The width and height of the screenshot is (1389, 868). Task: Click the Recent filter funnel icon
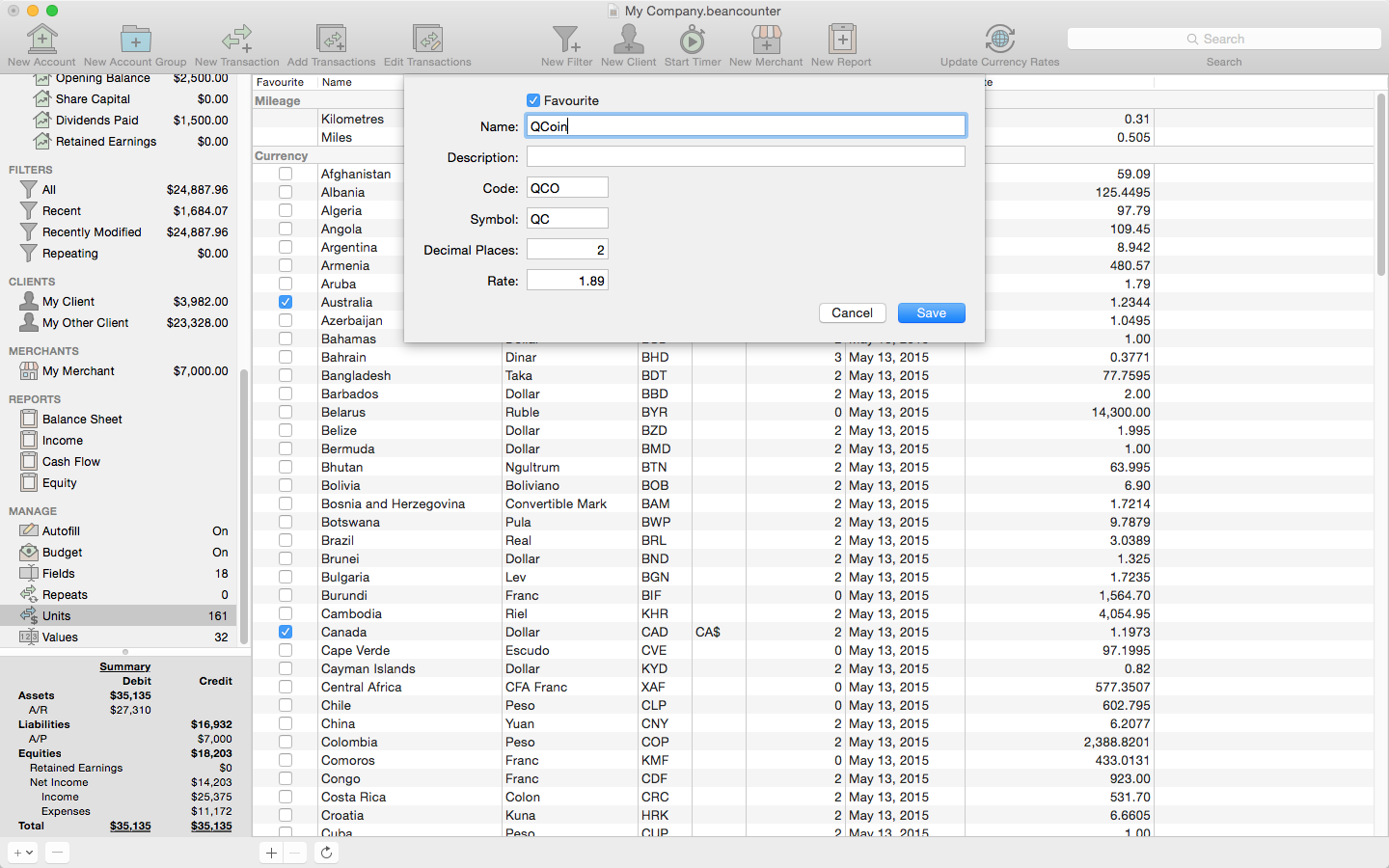pos(29,210)
